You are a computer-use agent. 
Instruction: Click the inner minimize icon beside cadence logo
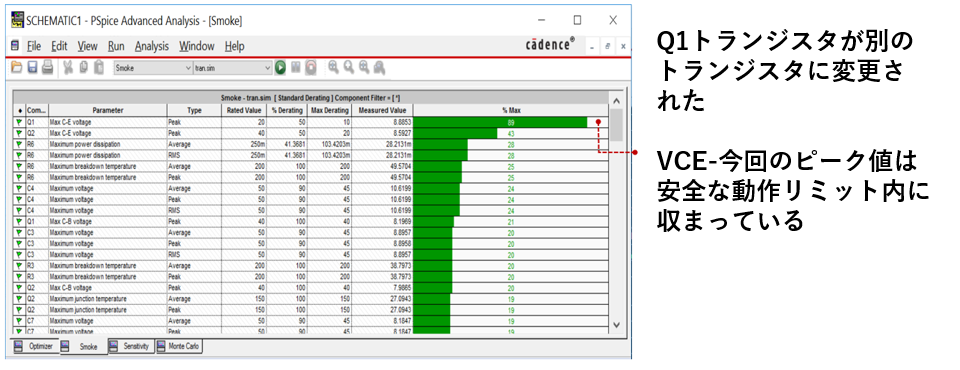coord(592,46)
